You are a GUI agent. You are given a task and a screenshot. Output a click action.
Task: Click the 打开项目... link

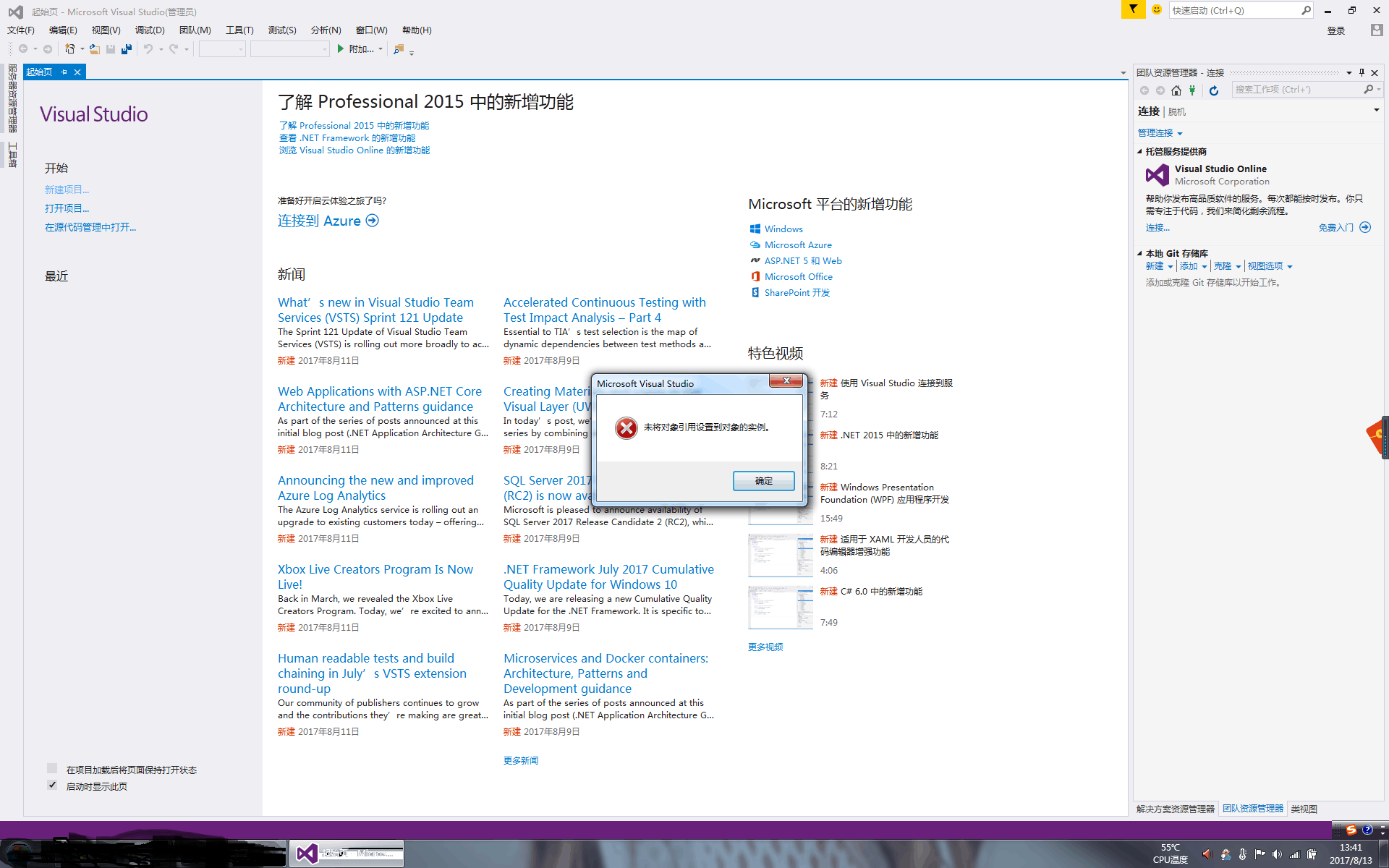tap(67, 208)
